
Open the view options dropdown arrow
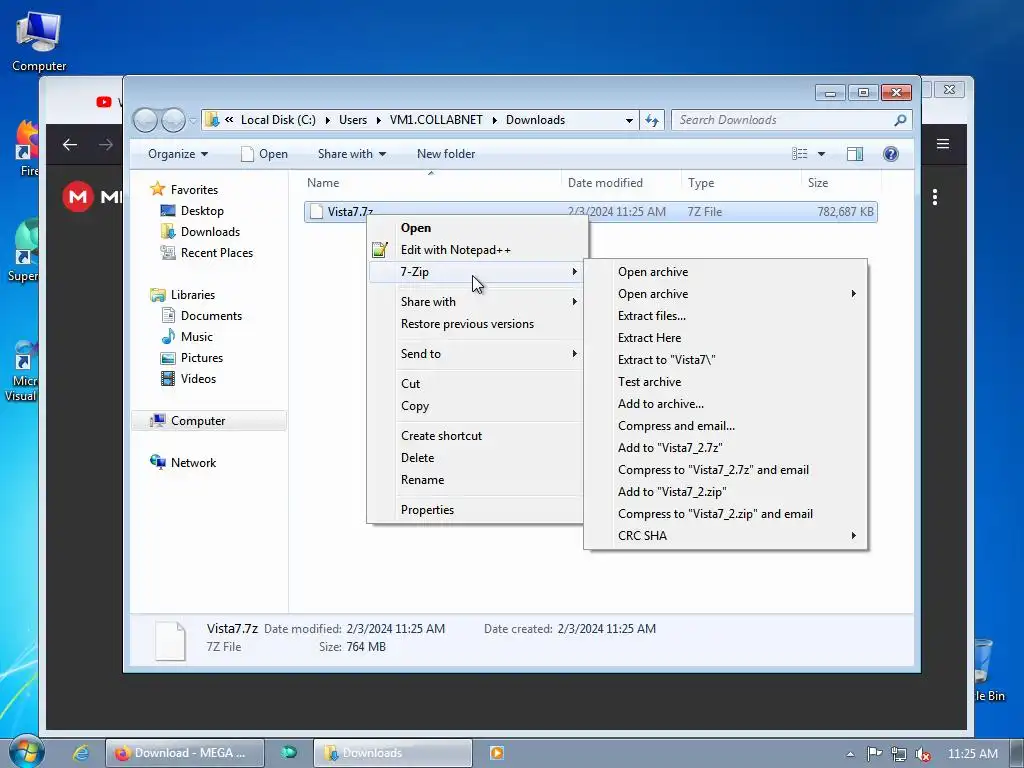(822, 154)
